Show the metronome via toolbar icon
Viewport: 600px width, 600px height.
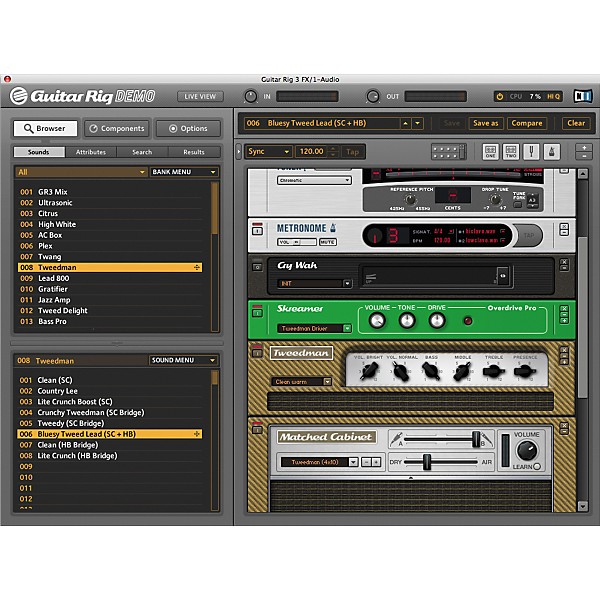552,152
